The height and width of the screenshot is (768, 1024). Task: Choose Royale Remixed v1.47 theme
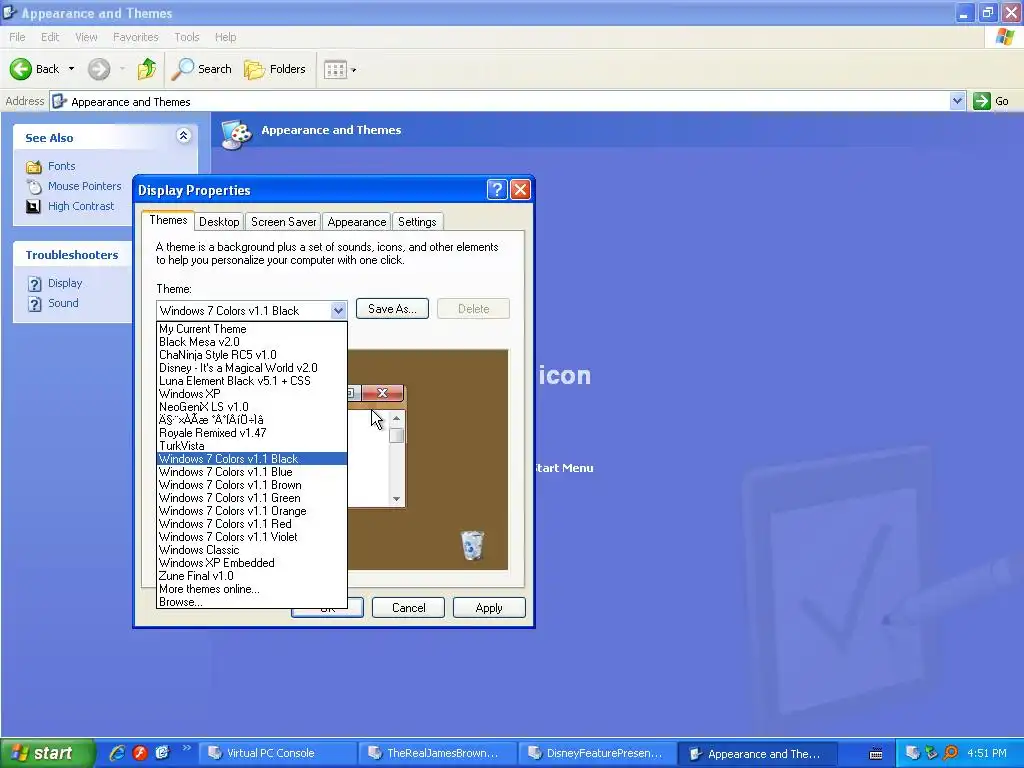click(x=251, y=433)
